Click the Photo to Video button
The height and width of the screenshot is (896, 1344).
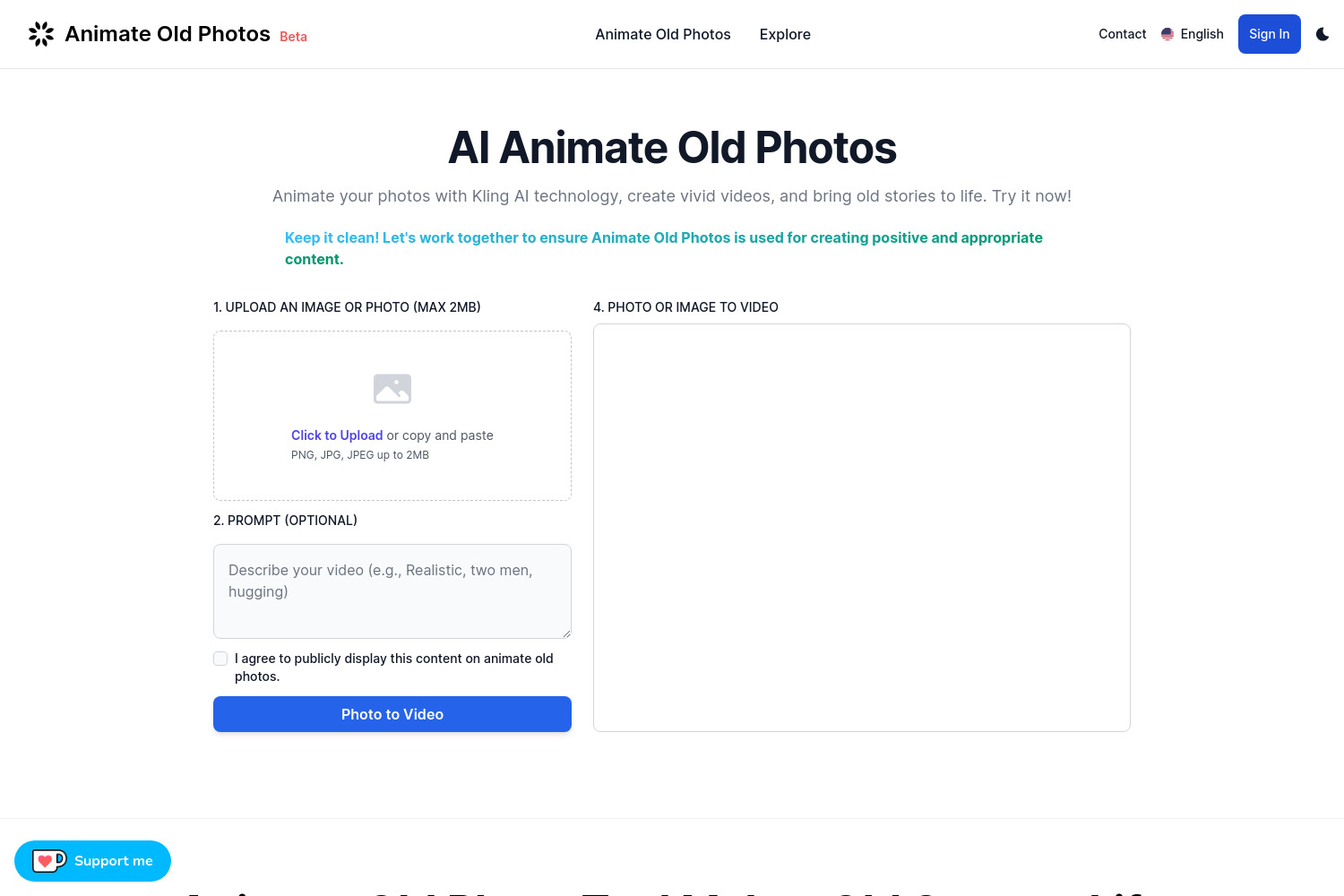tap(392, 714)
